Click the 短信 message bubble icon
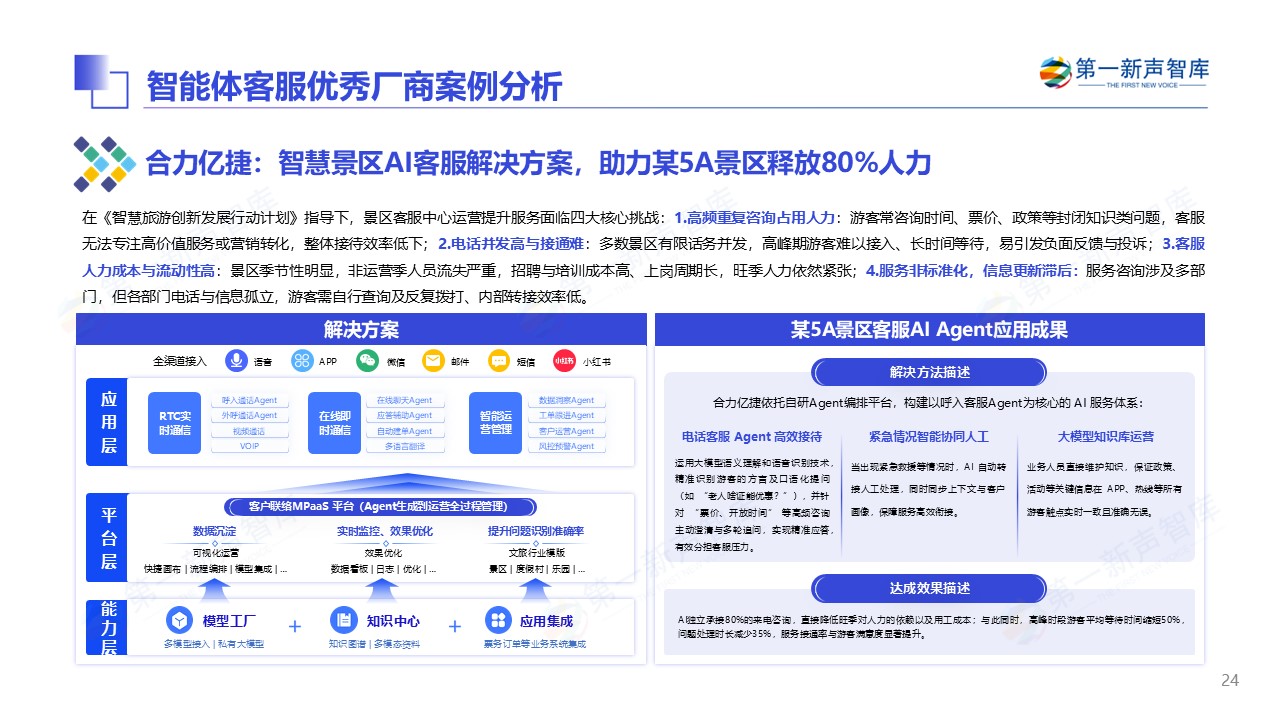The height and width of the screenshot is (720, 1280). tap(498, 361)
